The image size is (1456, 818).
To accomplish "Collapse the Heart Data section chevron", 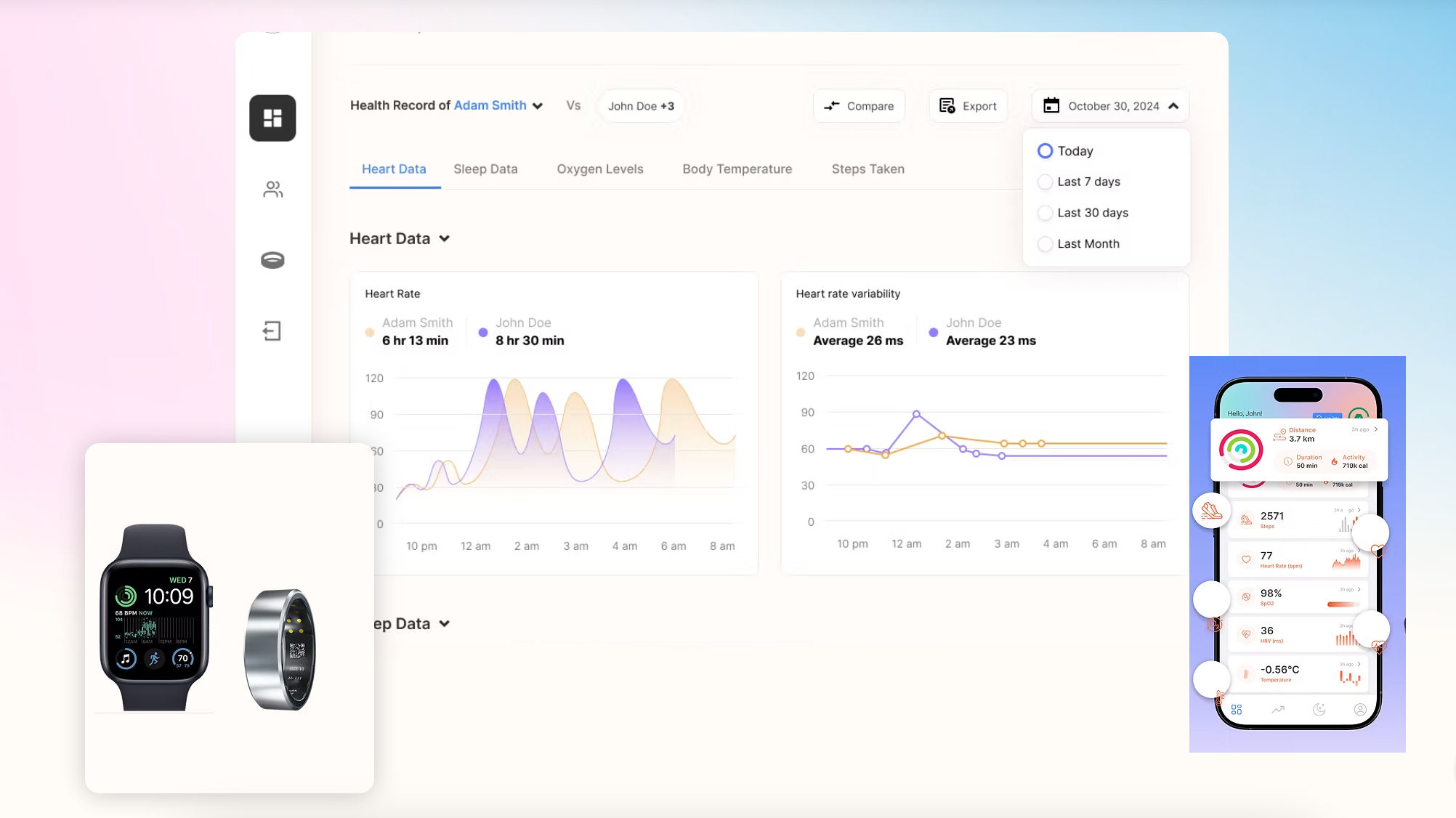I will (x=445, y=239).
